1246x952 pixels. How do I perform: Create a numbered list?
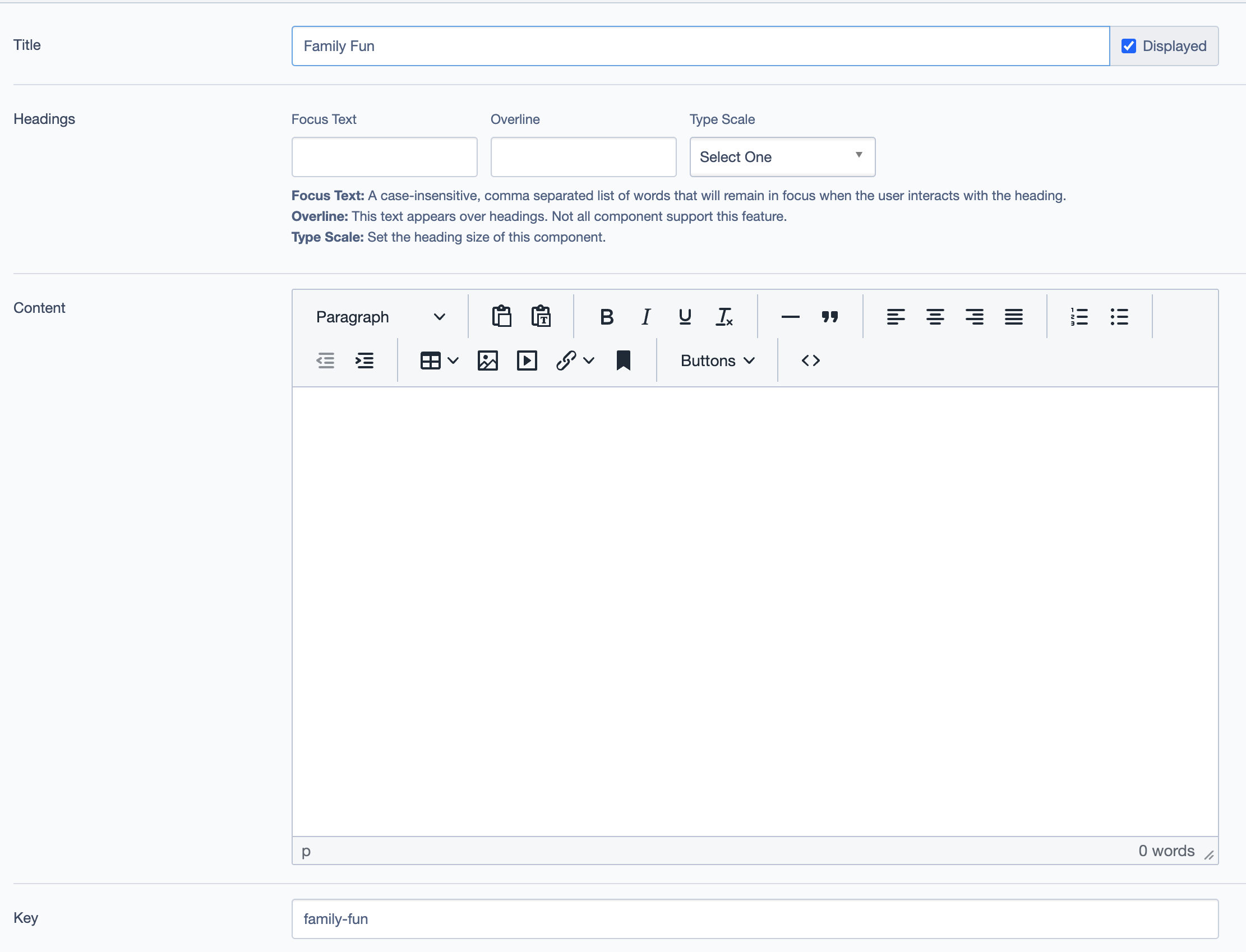[x=1079, y=317]
